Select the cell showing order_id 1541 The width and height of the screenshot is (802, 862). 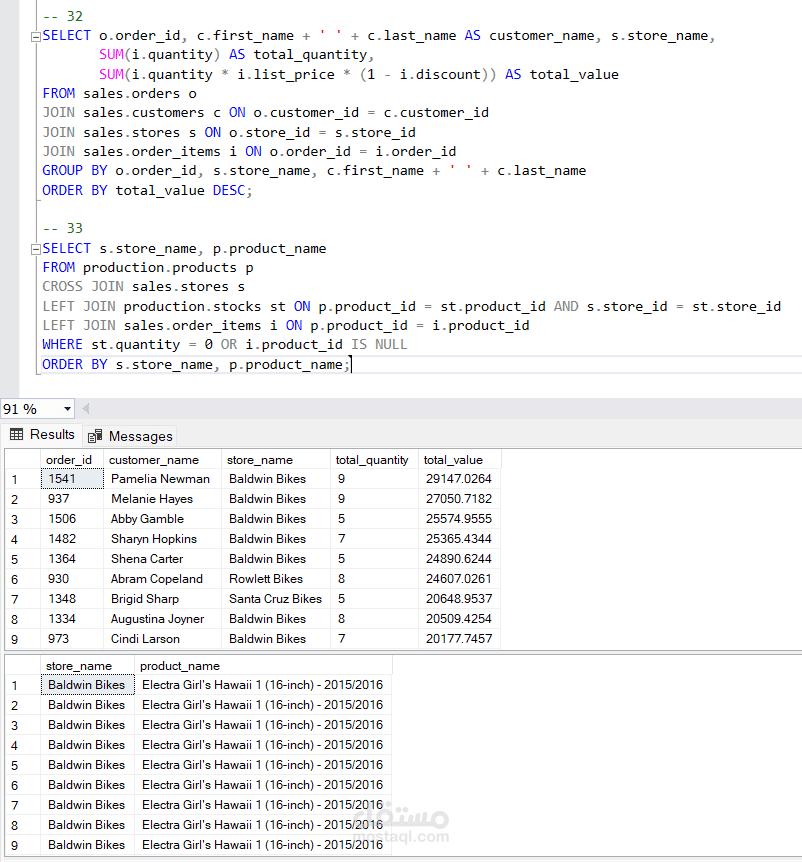(69, 478)
